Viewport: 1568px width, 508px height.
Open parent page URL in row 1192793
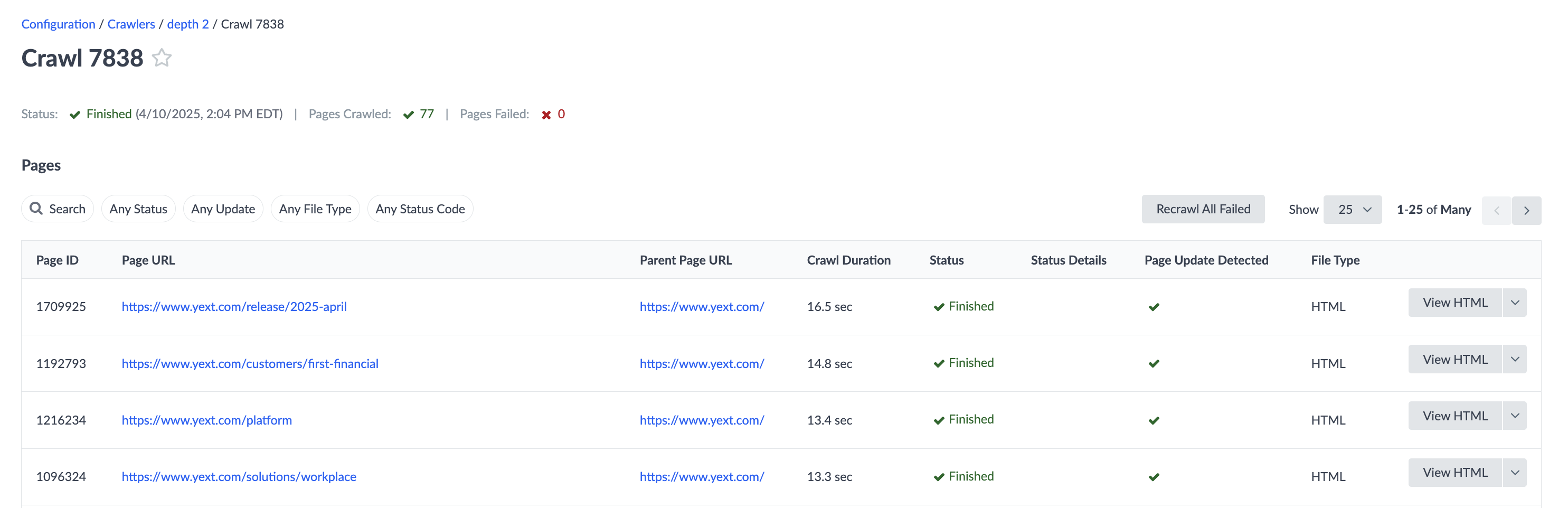point(702,364)
